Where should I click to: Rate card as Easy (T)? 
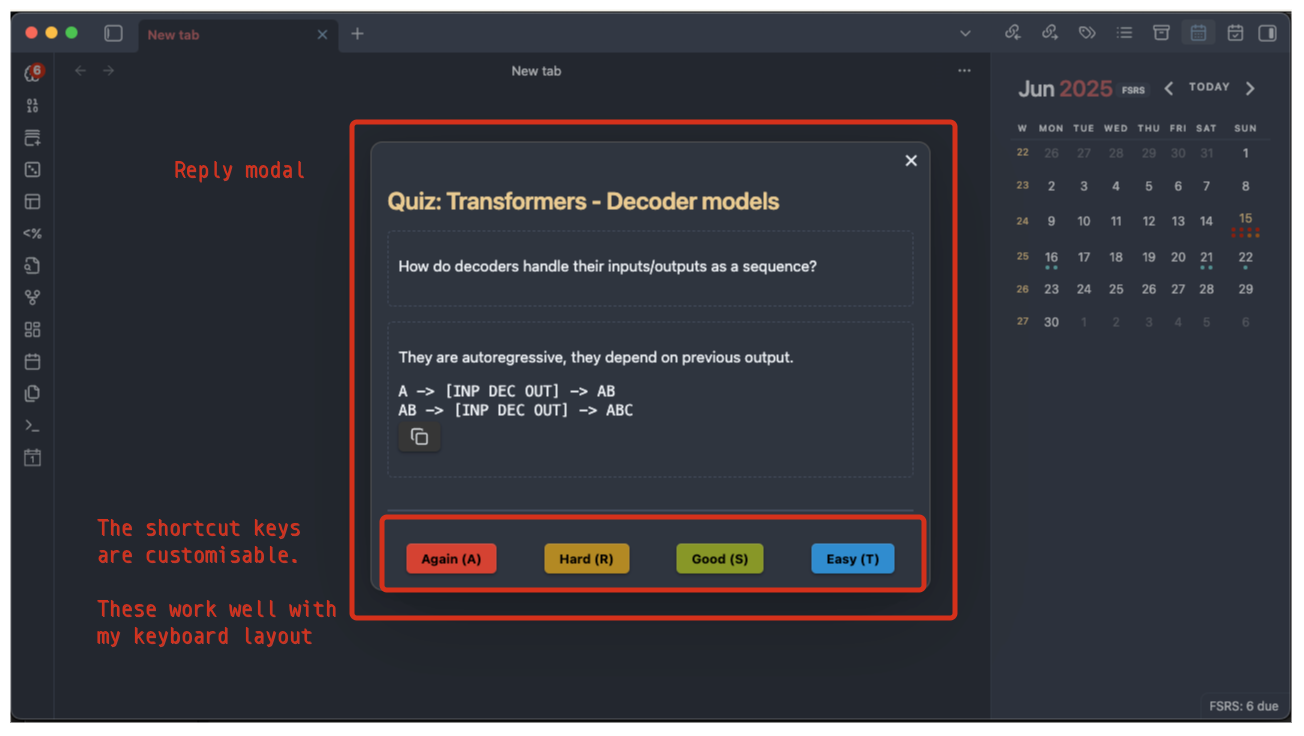[x=853, y=559]
